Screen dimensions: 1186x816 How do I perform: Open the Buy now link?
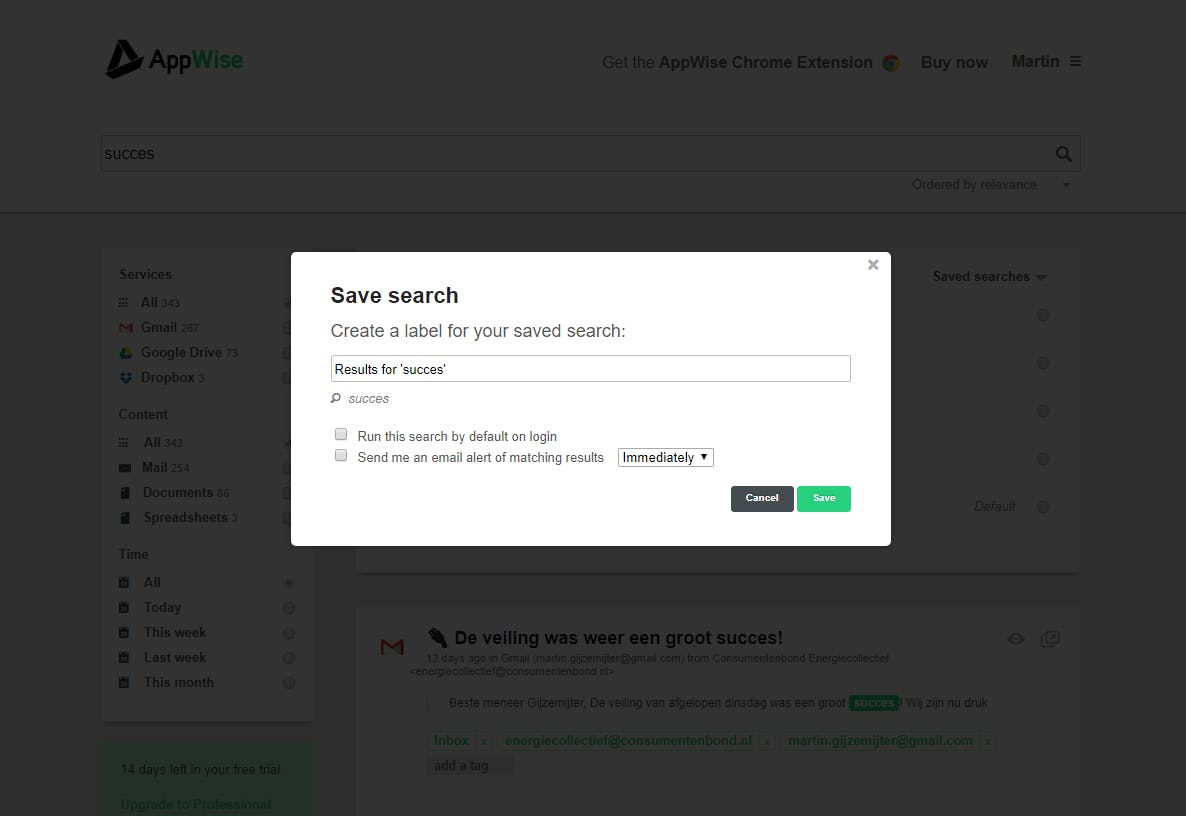954,63
